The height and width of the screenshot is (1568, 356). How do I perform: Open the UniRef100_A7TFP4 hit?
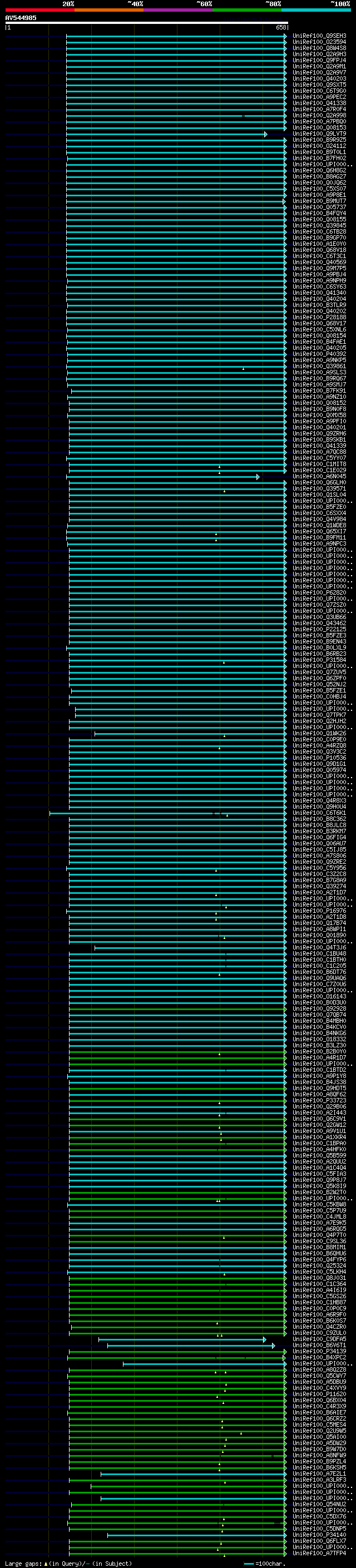click(319, 1553)
